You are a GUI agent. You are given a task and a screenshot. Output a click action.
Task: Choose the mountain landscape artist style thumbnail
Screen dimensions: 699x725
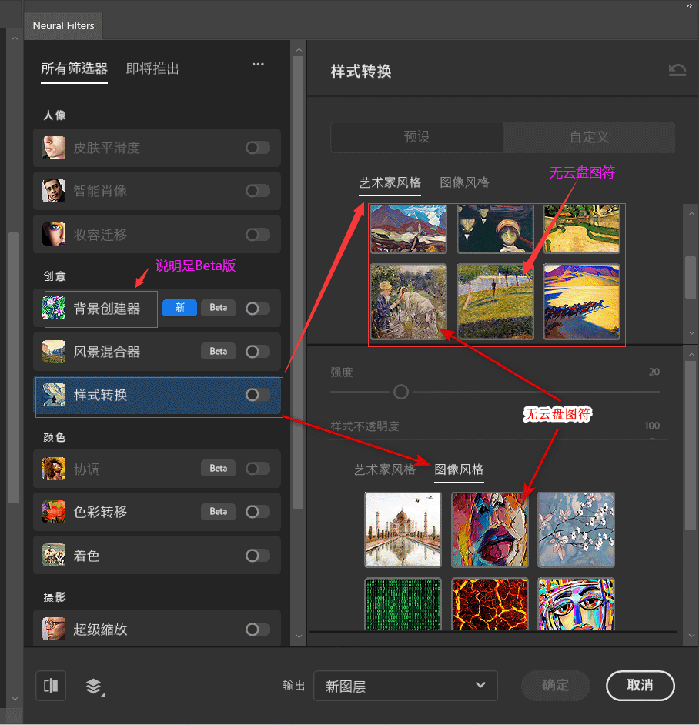pos(408,229)
